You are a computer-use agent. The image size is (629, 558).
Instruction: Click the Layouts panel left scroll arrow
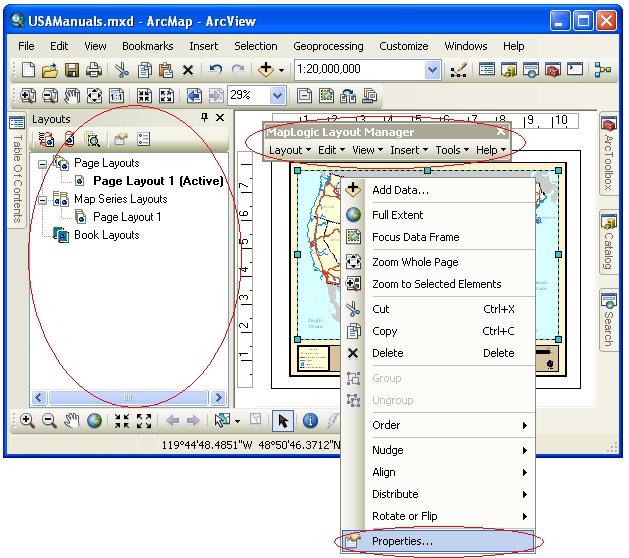click(x=39, y=398)
